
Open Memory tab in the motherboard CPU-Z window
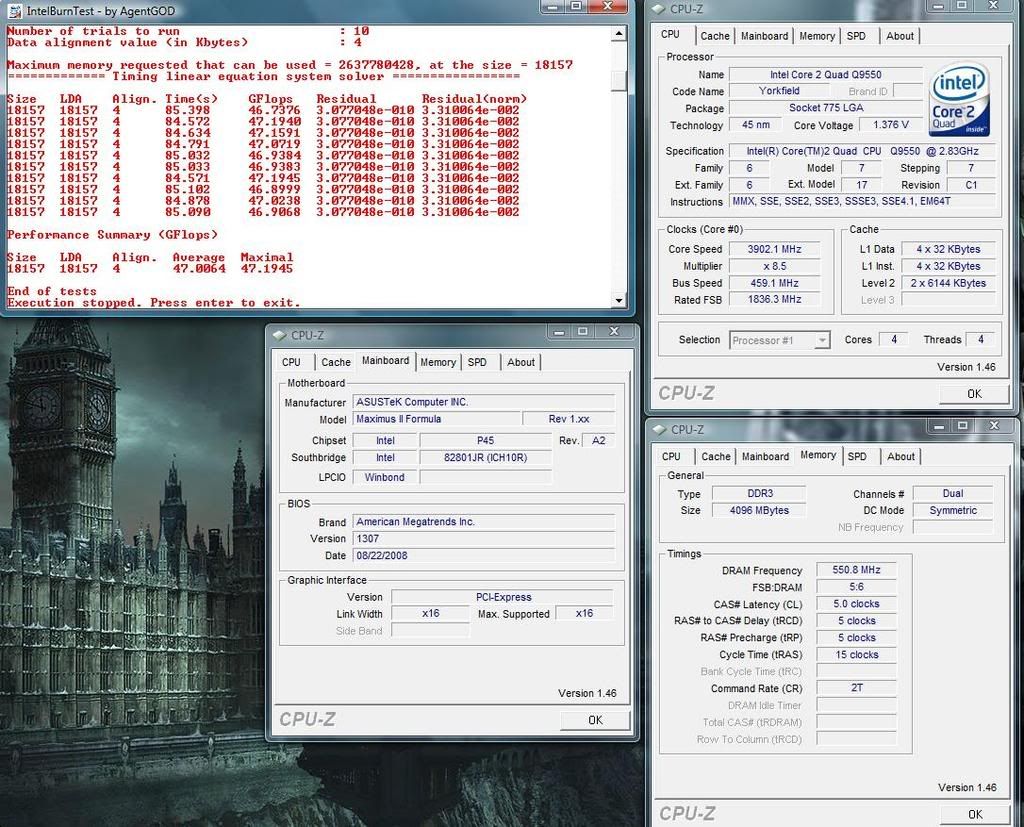pyautogui.click(x=438, y=362)
